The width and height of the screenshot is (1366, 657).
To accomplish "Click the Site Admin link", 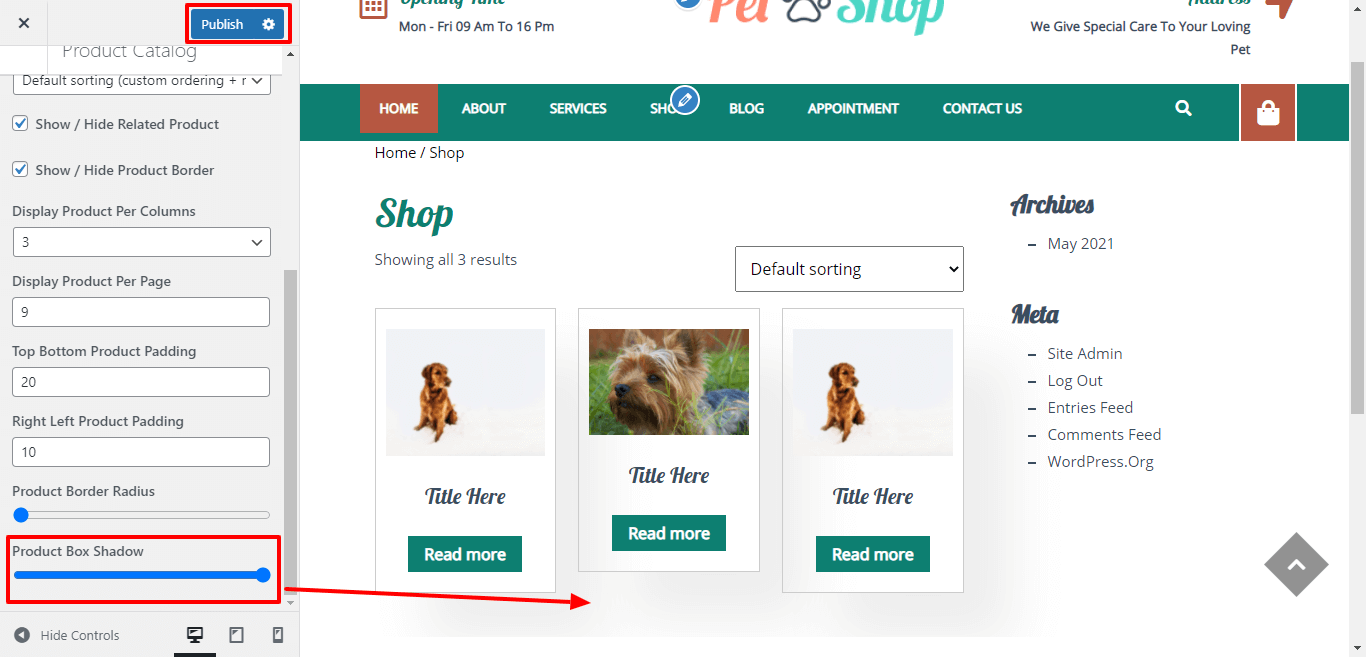I will pyautogui.click(x=1085, y=353).
